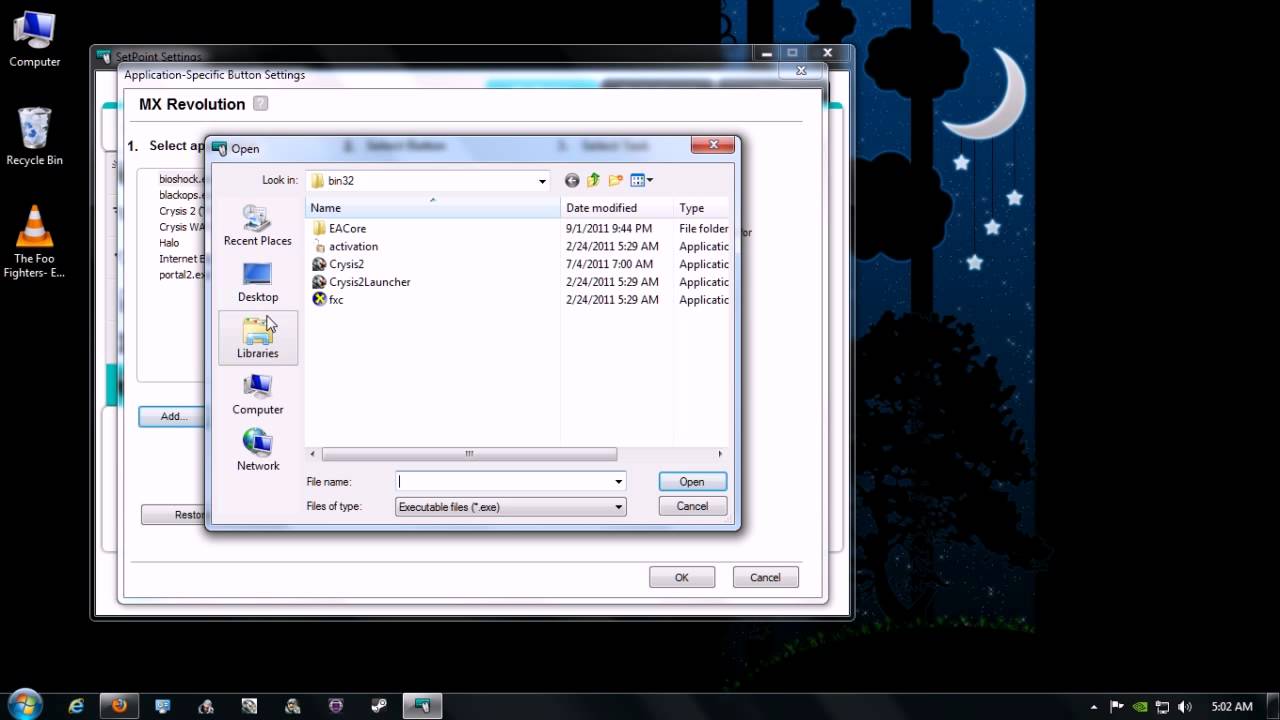Select blackops in the application list
This screenshot has width=1280, height=720.
tap(181, 195)
